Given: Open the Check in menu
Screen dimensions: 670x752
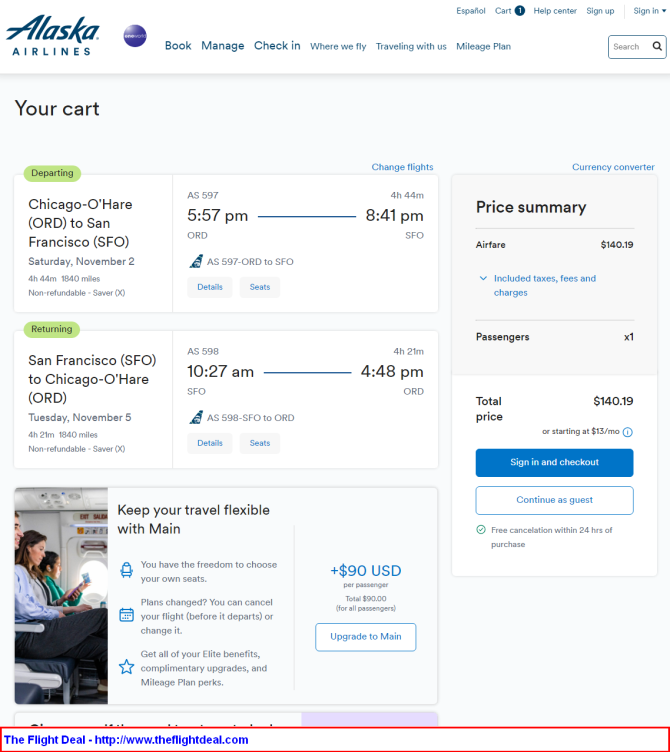Looking at the screenshot, I should pyautogui.click(x=277, y=46).
